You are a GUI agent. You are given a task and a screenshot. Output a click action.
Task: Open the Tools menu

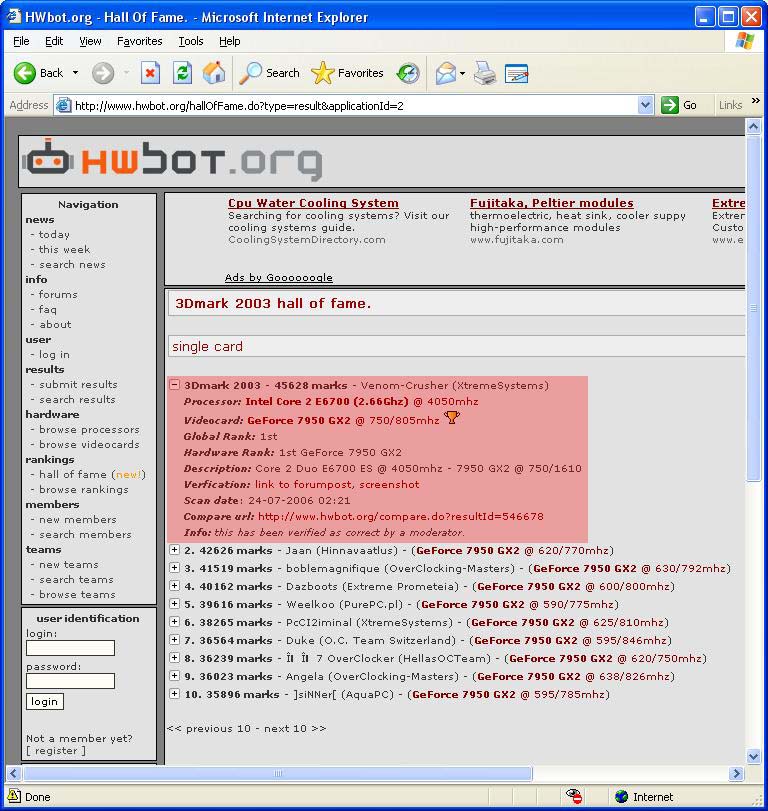(x=191, y=41)
